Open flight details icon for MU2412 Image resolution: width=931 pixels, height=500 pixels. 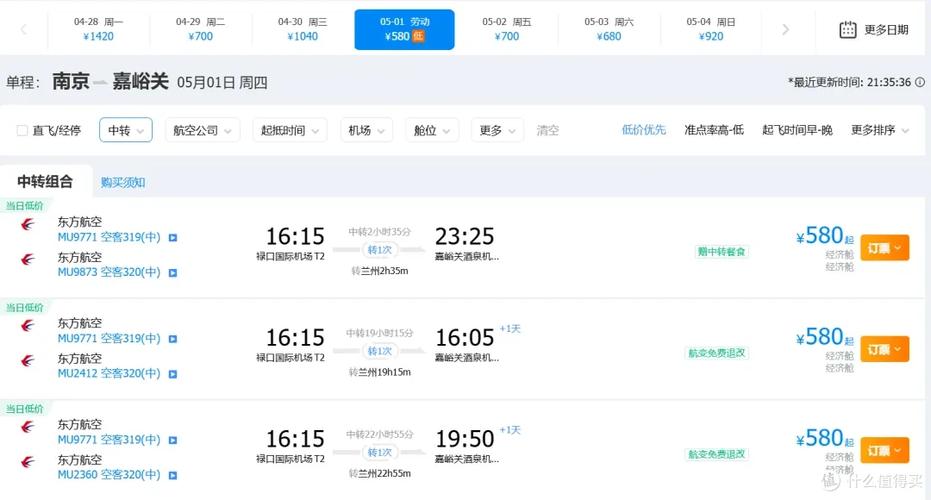(173, 374)
